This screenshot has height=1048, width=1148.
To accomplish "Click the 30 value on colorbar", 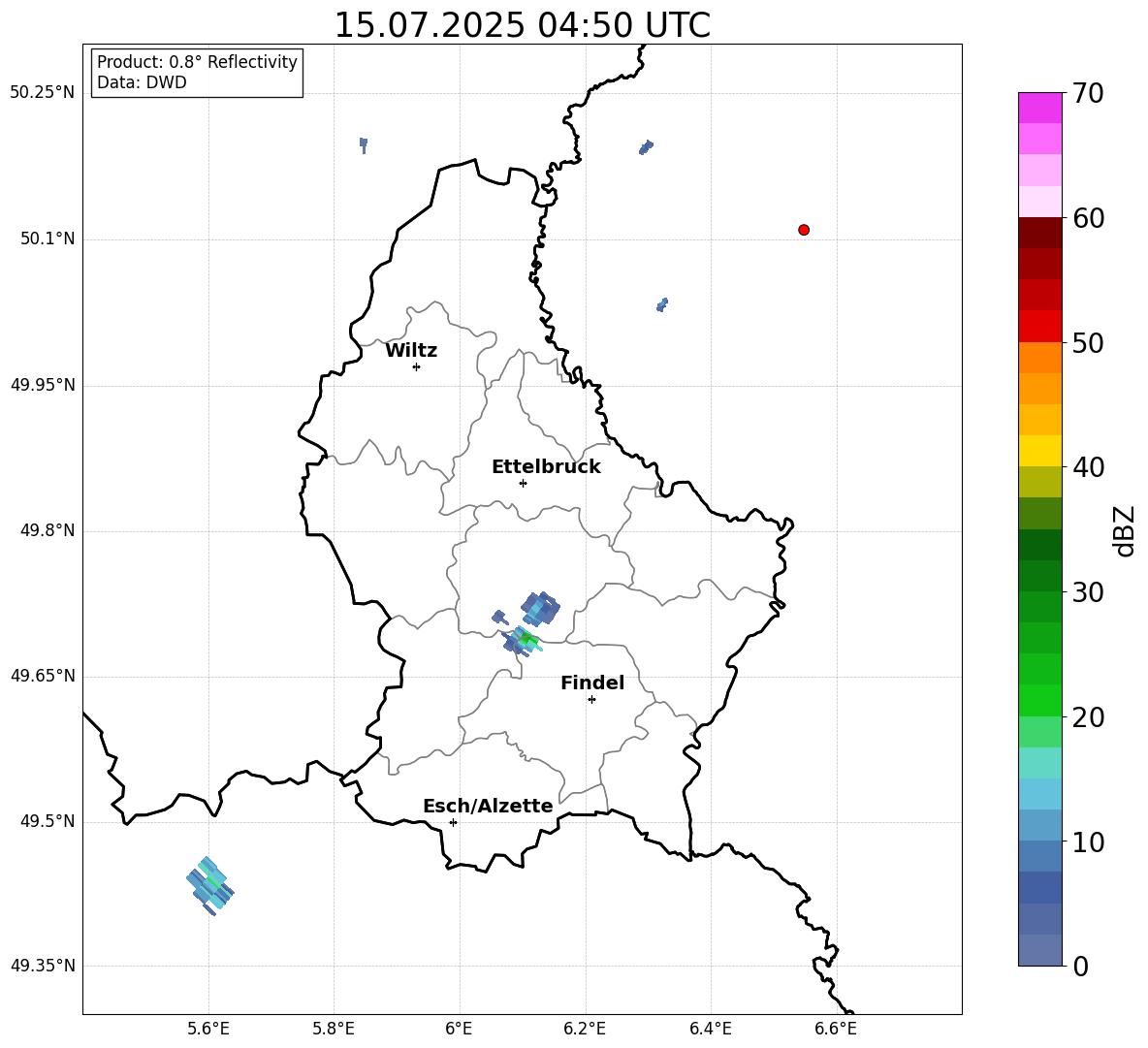I will click(x=1088, y=592).
